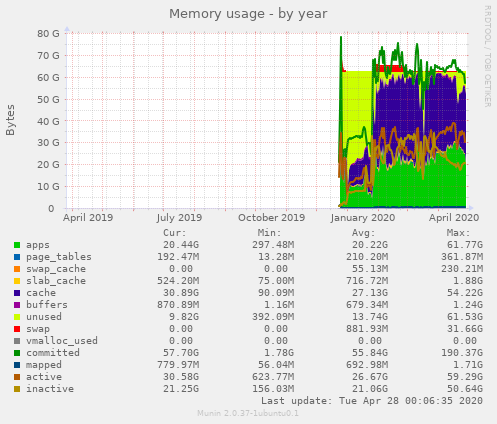Click the 'Cur:' column header
497x424 pixels.
(175, 233)
